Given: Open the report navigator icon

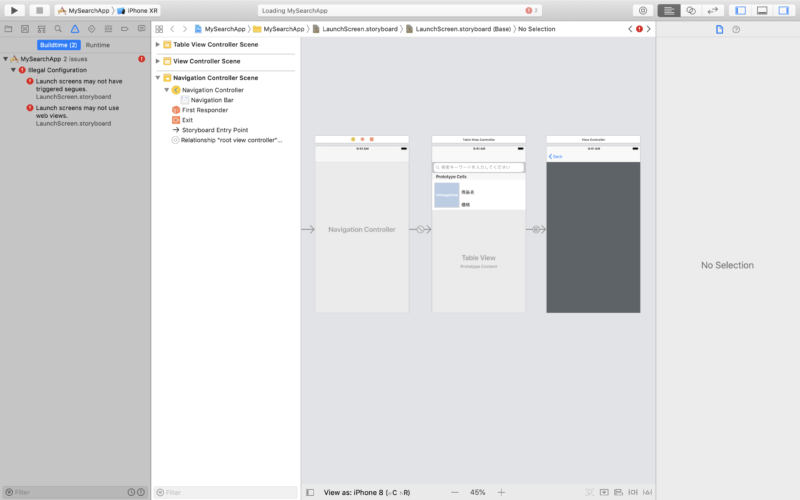Looking at the screenshot, I should [141, 29].
